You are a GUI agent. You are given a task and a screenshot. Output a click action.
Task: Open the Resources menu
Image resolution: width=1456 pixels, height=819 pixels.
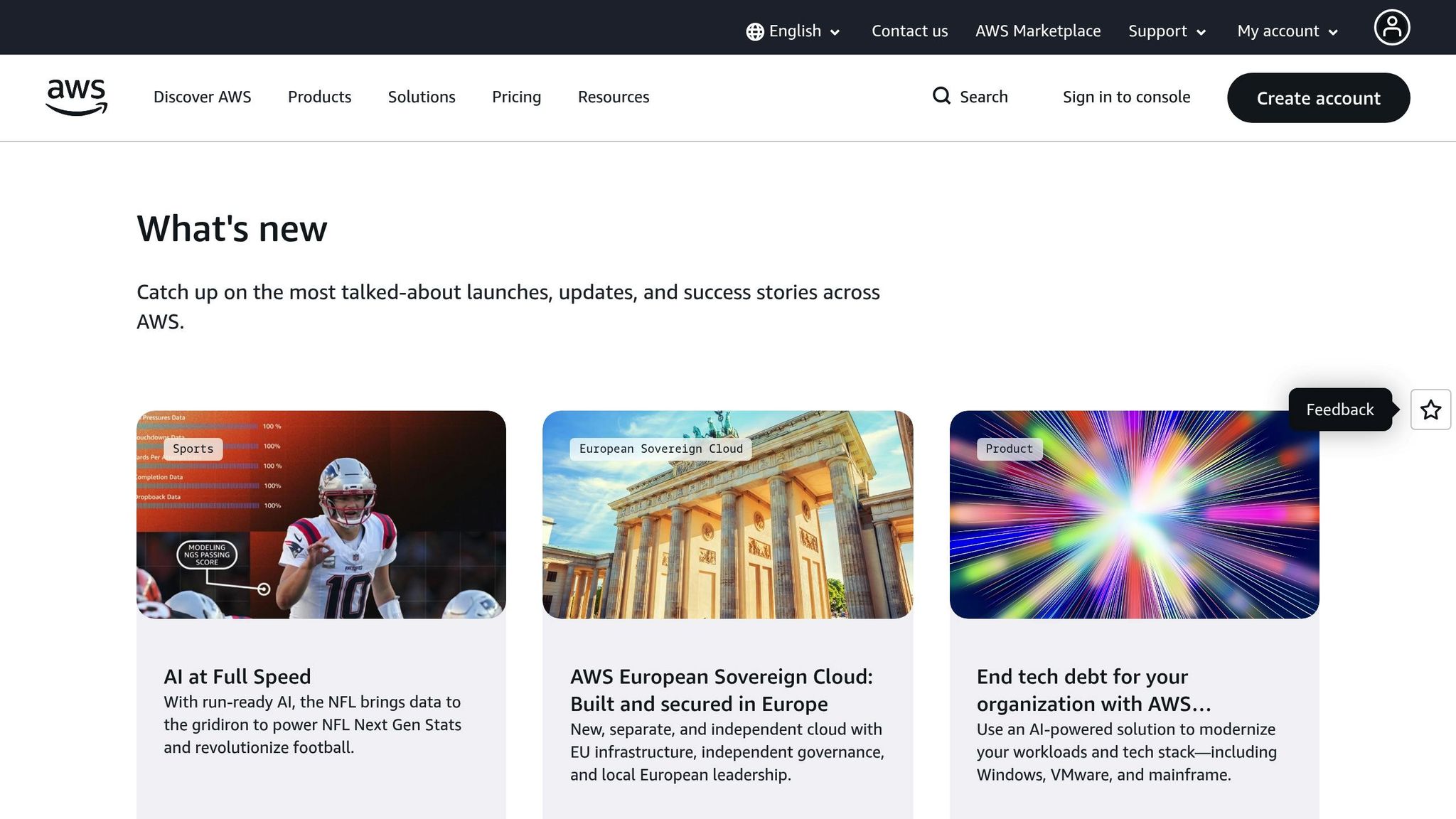click(x=613, y=97)
